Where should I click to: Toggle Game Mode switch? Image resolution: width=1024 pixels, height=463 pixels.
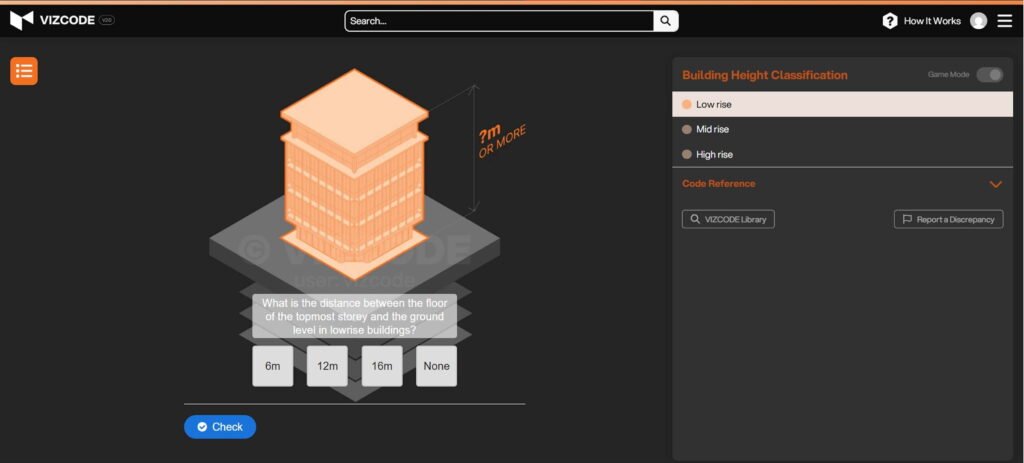pos(989,75)
